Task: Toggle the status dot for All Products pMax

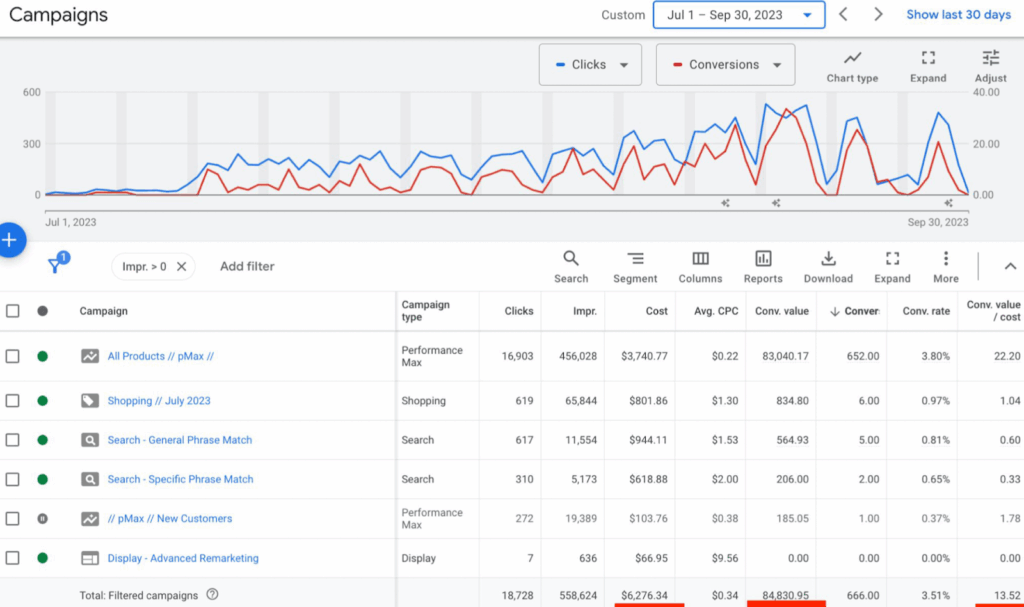Action: (42, 356)
